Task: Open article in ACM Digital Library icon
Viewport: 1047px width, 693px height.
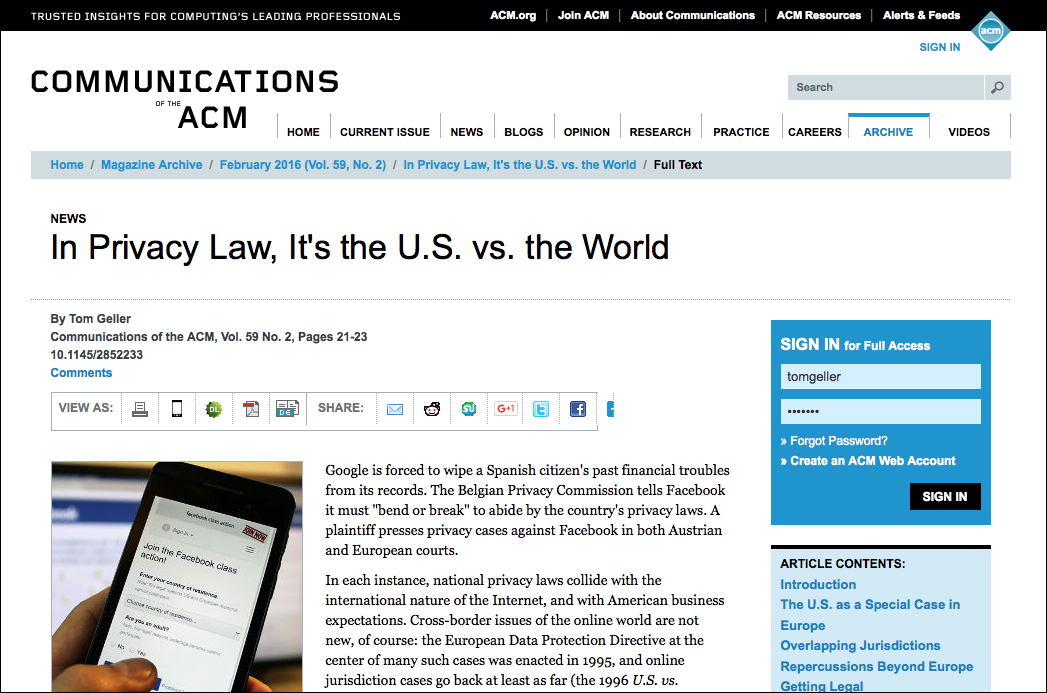Action: click(213, 409)
